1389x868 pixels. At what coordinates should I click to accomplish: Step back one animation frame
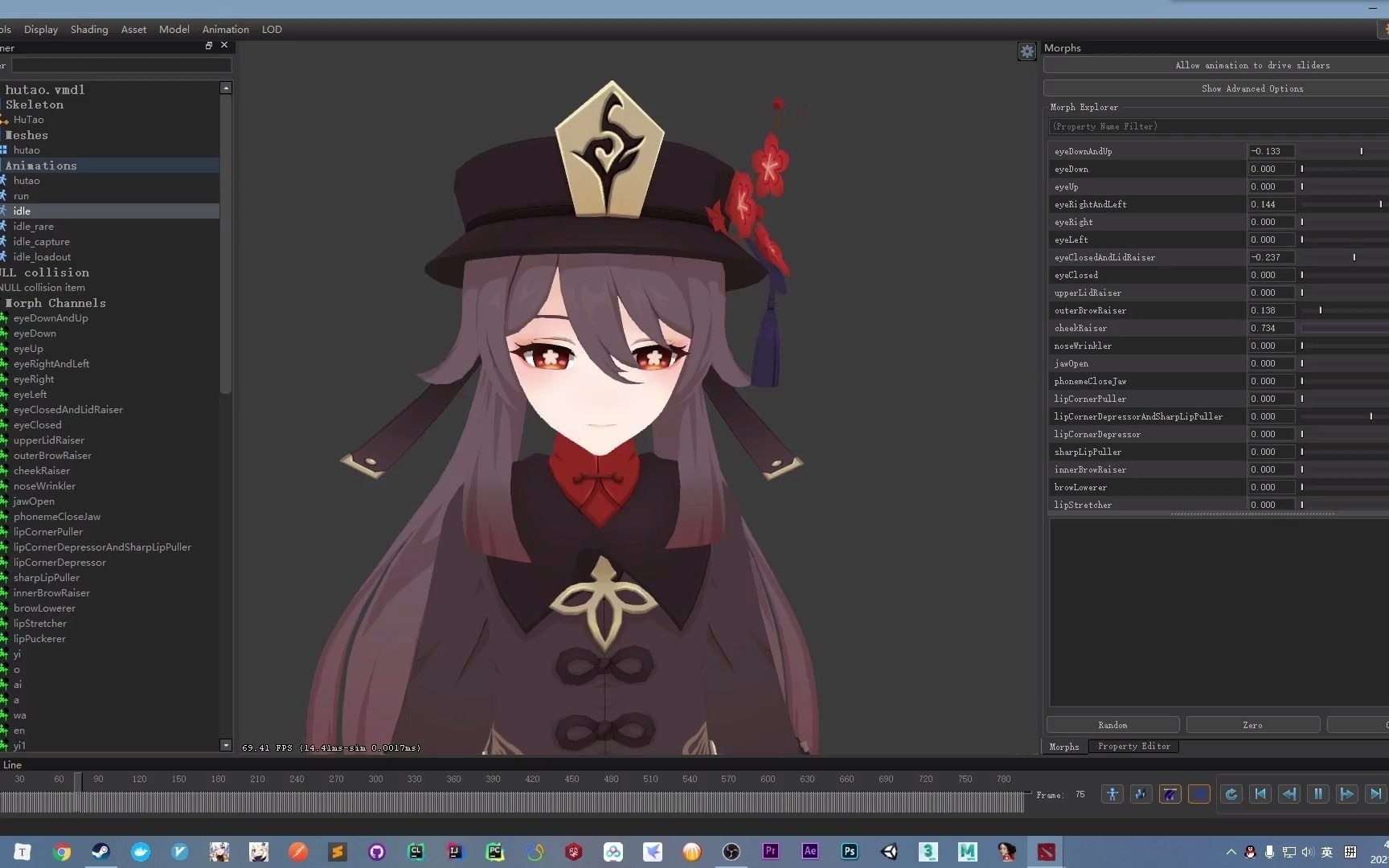tap(1289, 794)
